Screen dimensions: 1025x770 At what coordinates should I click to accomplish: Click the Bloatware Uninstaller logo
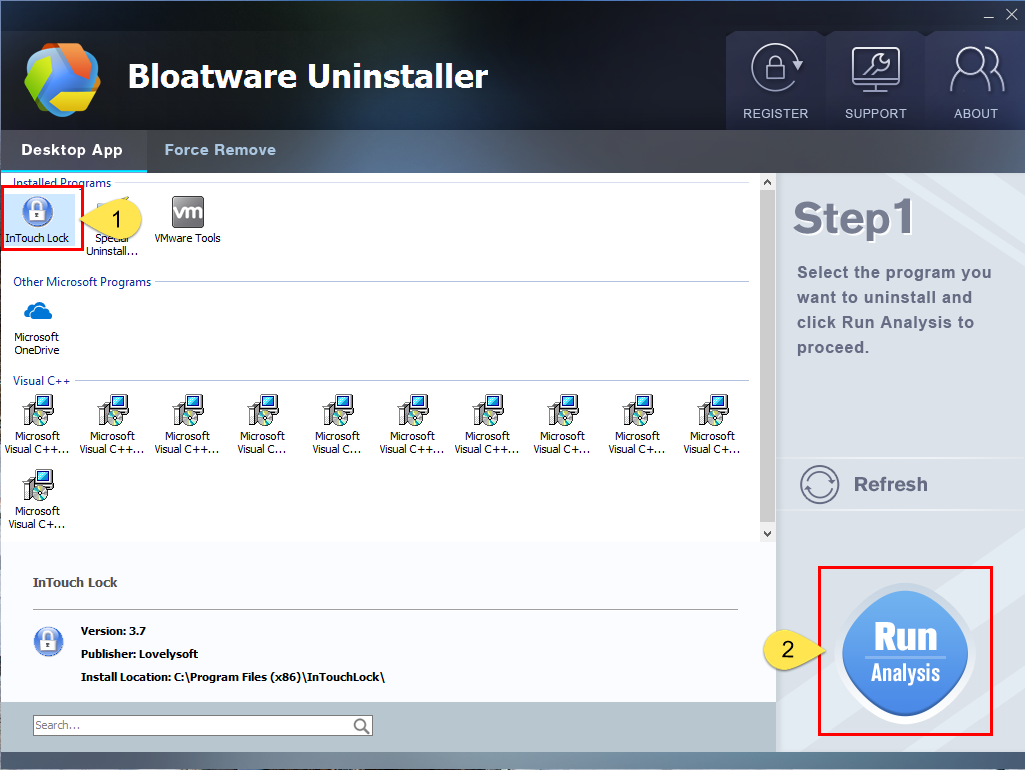pos(63,80)
